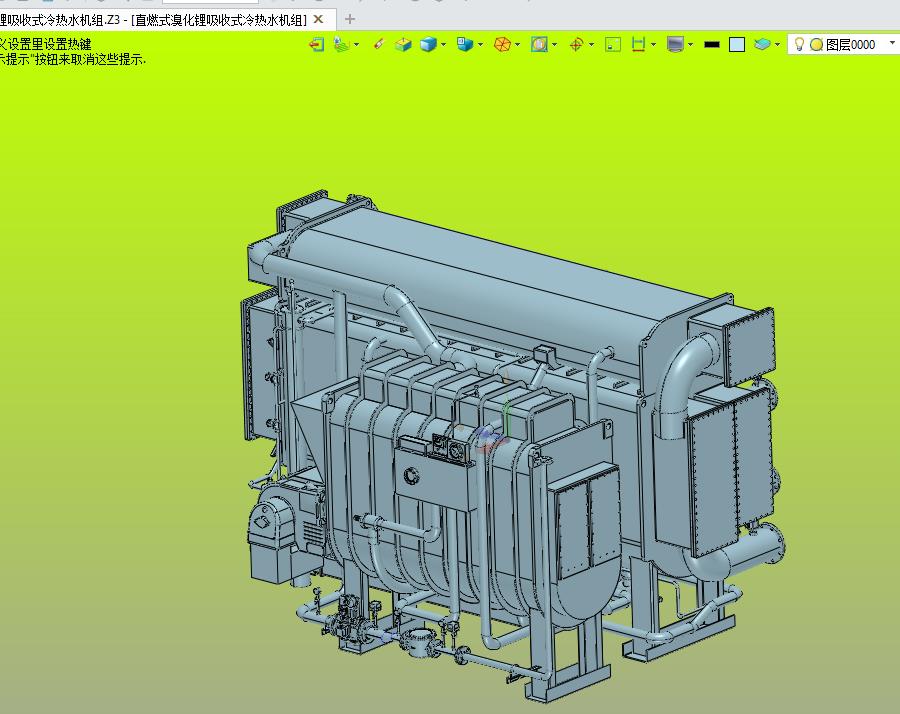Click the wireframe box display icon
Image resolution: width=900 pixels, height=714 pixels.
click(403, 44)
